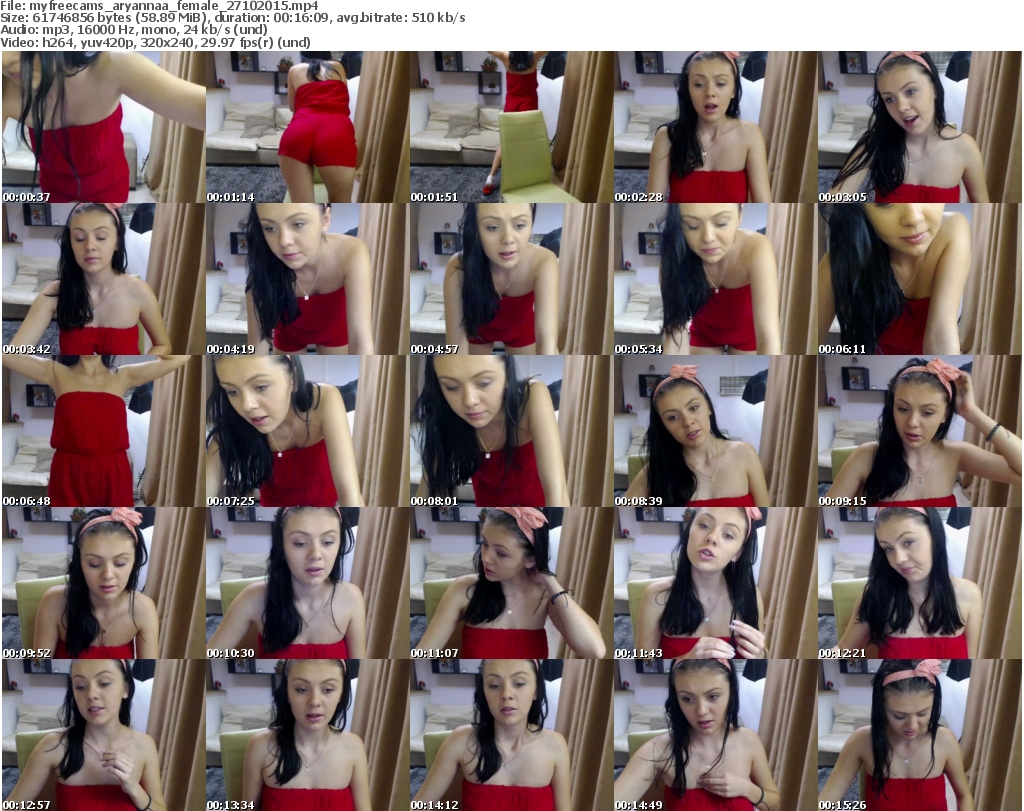Viewport: 1024px width, 811px height.
Task: Select the thumbnail frame stamped 00:12:57
Action: point(103,735)
